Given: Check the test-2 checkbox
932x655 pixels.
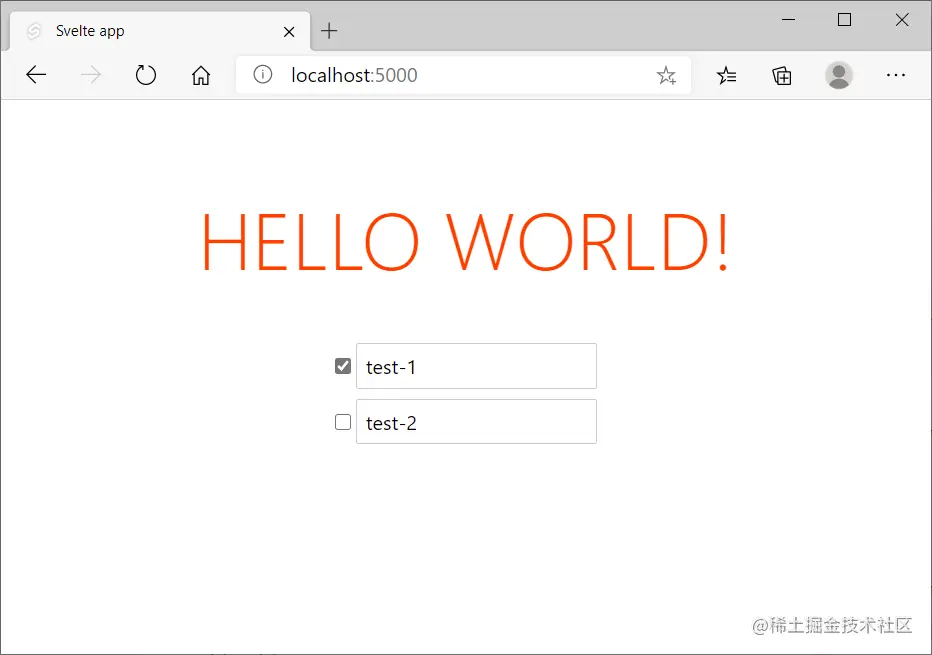Looking at the screenshot, I should [343, 422].
